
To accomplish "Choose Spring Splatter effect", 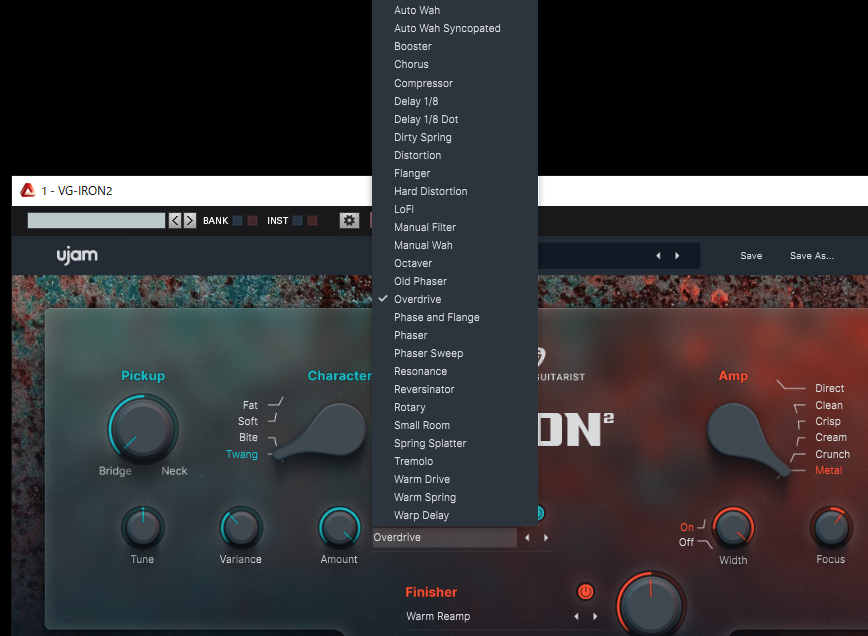I will pos(454,443).
